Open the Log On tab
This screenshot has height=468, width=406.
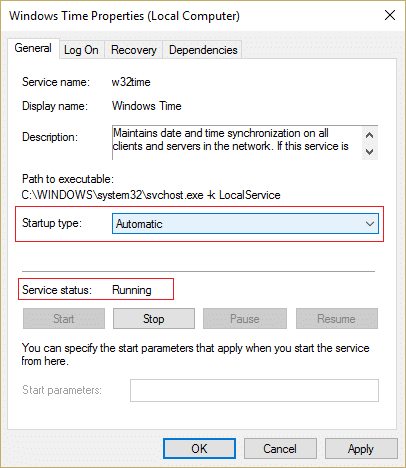(x=81, y=50)
